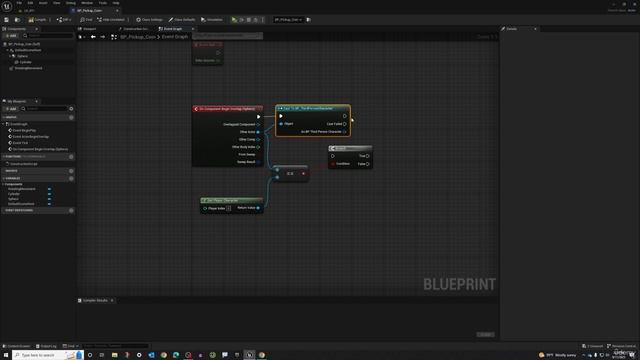This screenshot has height=360, width=640.
Task: Open the Edit menu
Action: tap(30, 3)
